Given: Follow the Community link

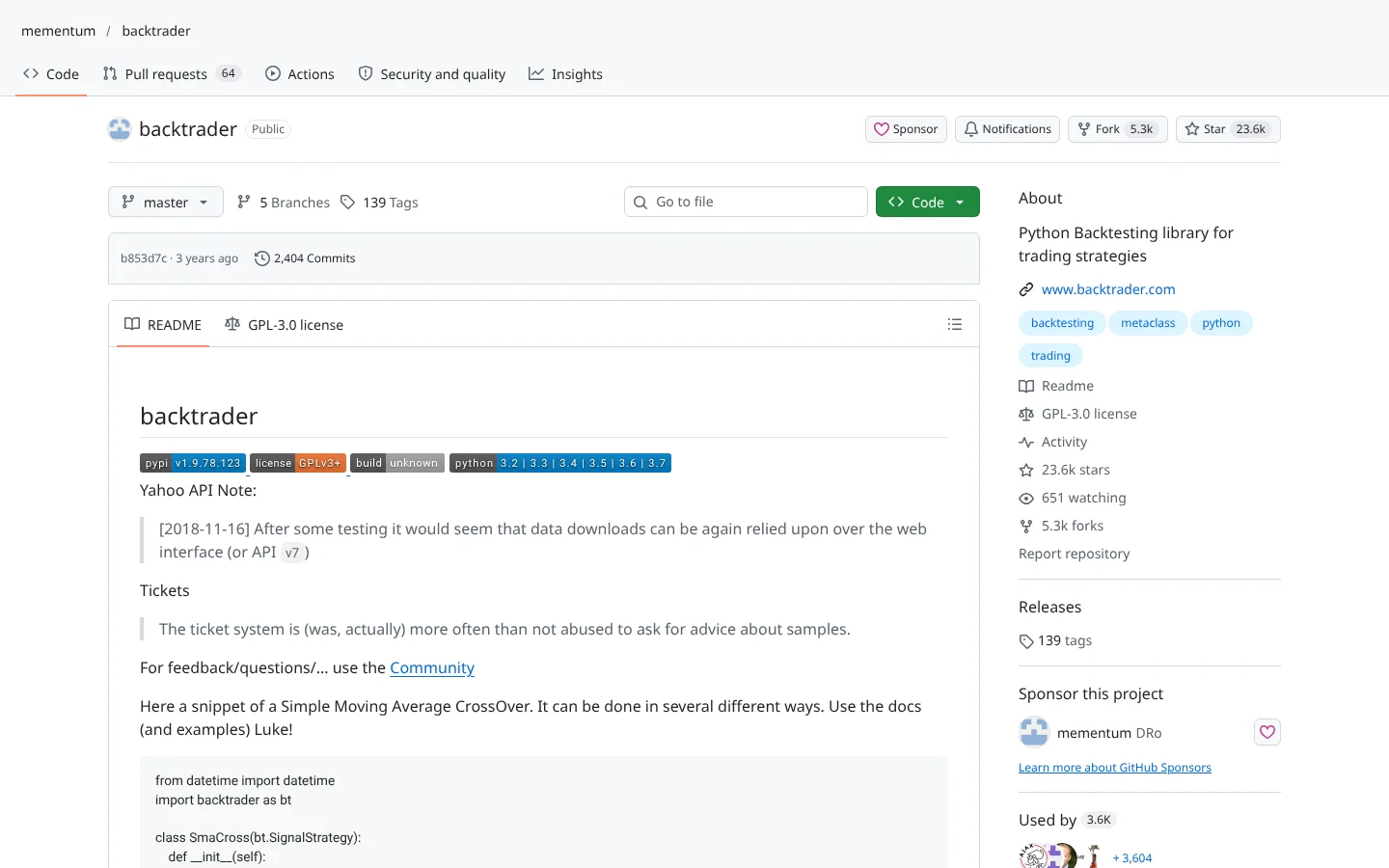Looking at the screenshot, I should 432,667.
